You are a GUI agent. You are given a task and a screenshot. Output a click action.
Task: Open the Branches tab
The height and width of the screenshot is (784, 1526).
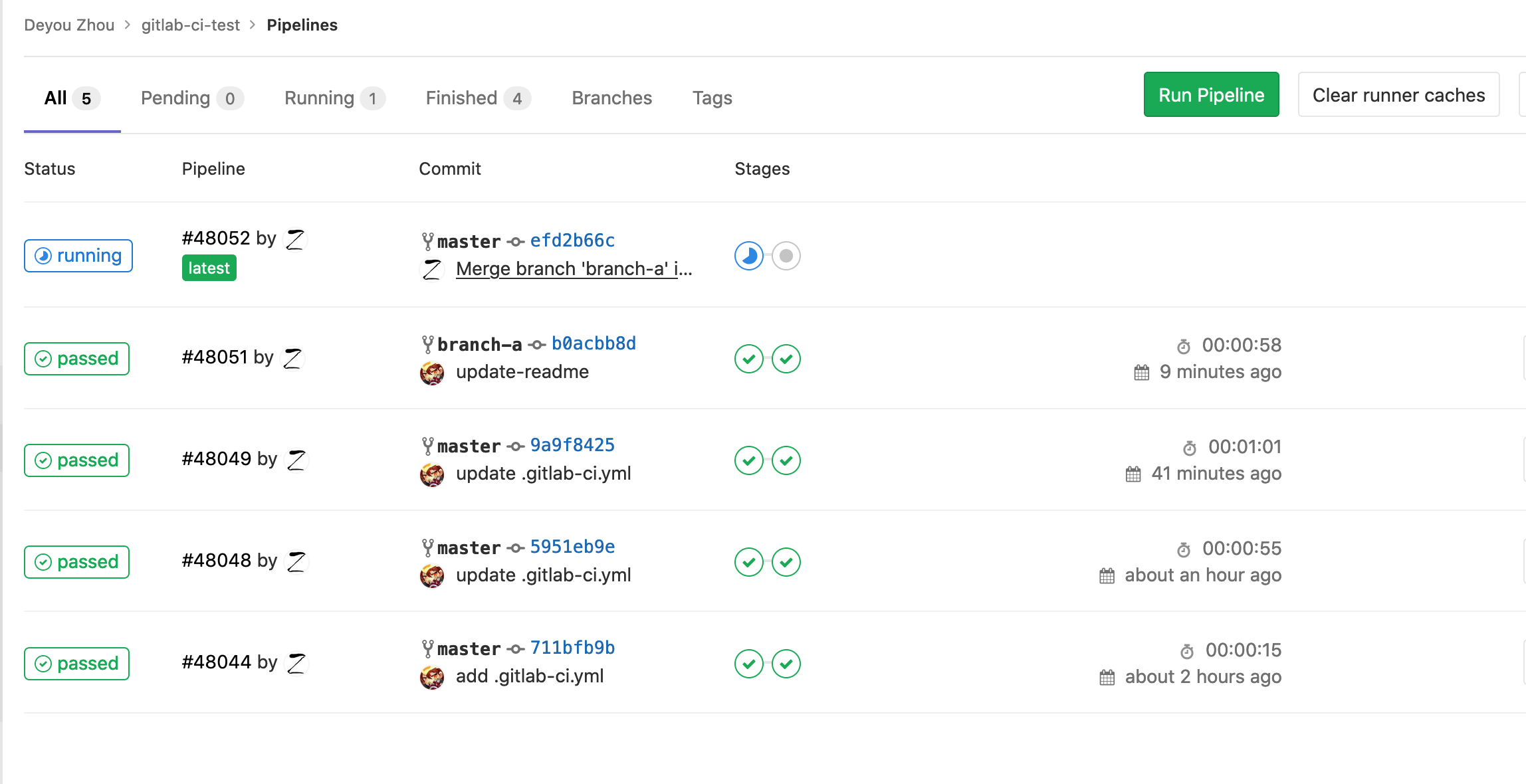point(611,98)
